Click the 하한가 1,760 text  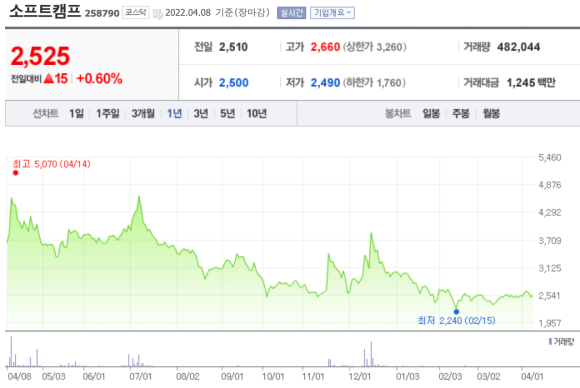(x=374, y=82)
